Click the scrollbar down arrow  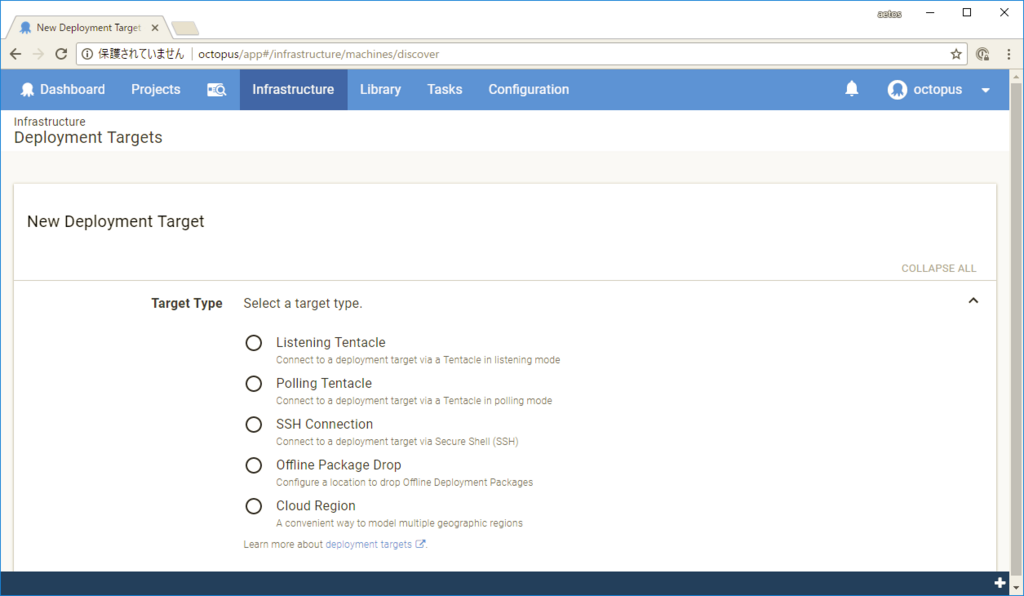1016,587
